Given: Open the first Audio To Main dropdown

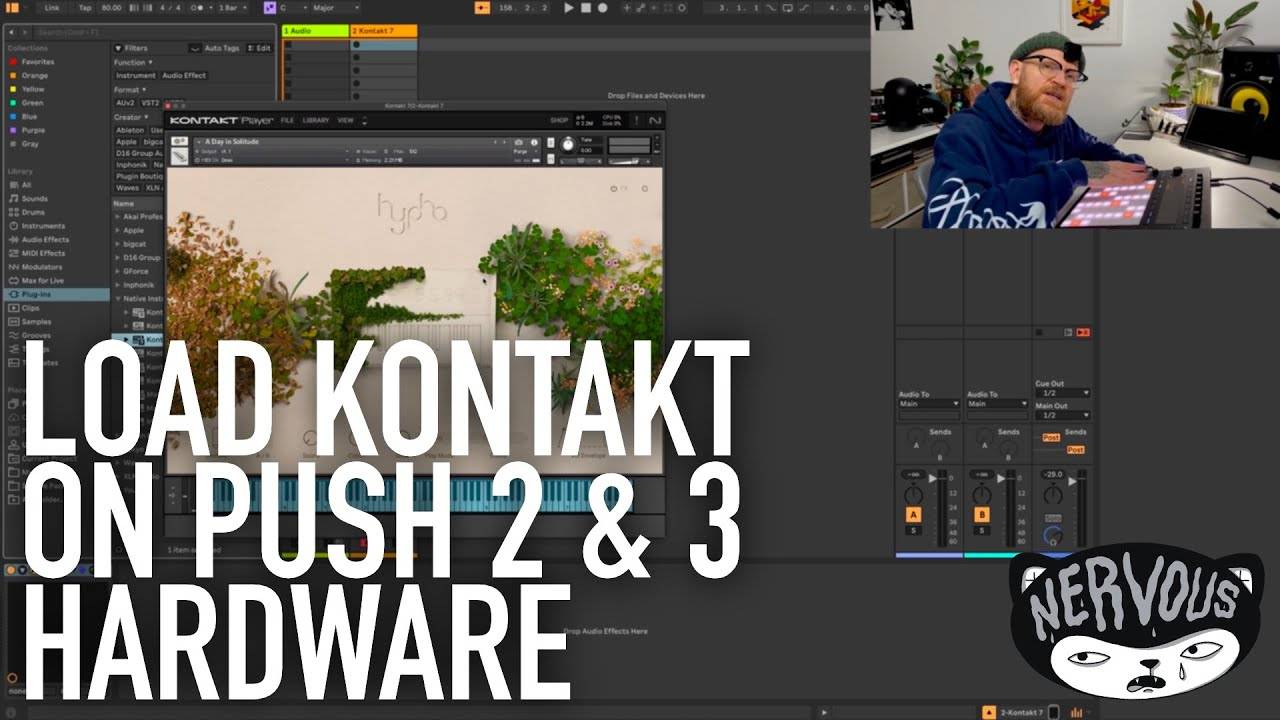Looking at the screenshot, I should (928, 404).
